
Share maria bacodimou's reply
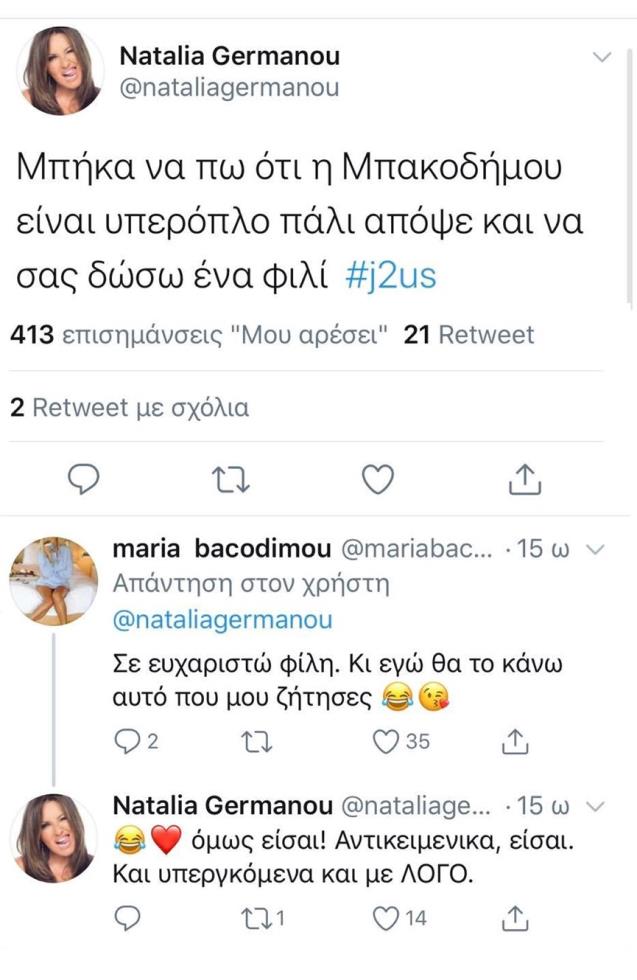pos(514,741)
